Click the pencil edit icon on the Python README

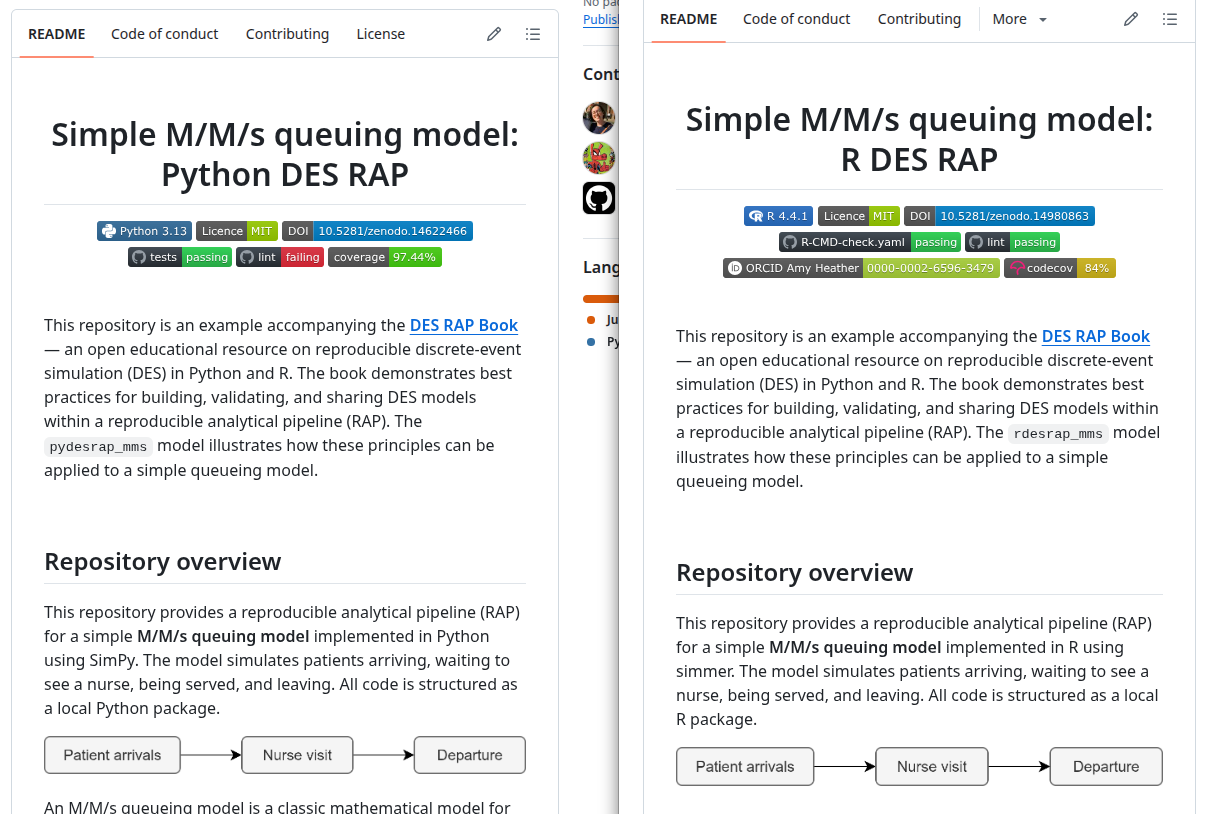pos(493,33)
